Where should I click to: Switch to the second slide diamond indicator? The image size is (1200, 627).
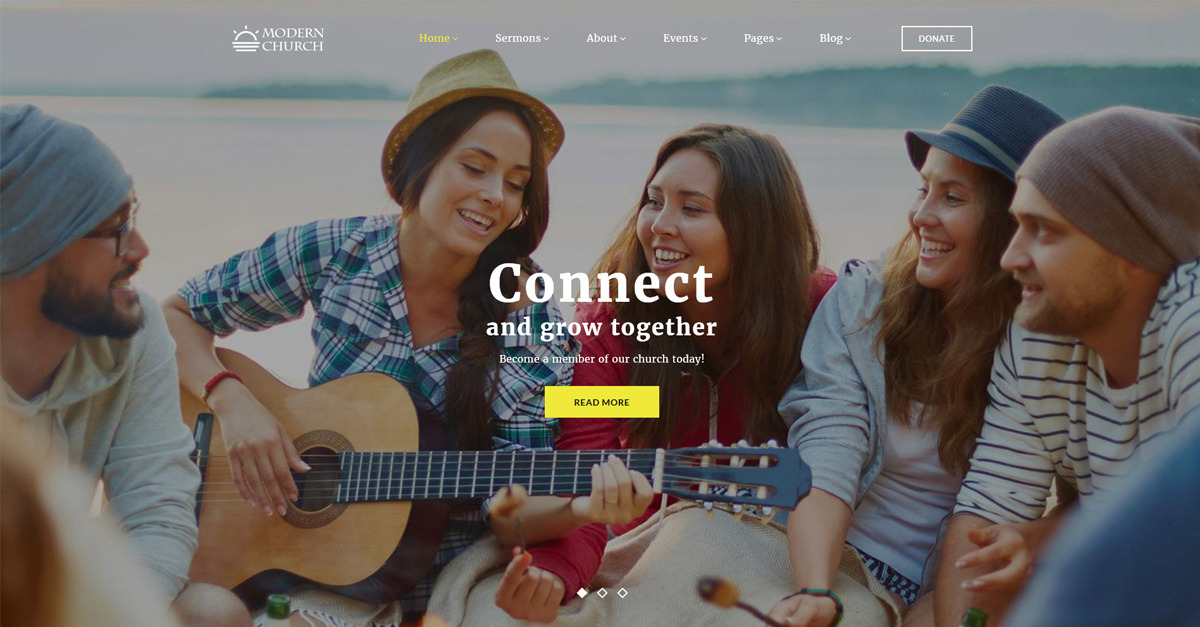[602, 593]
